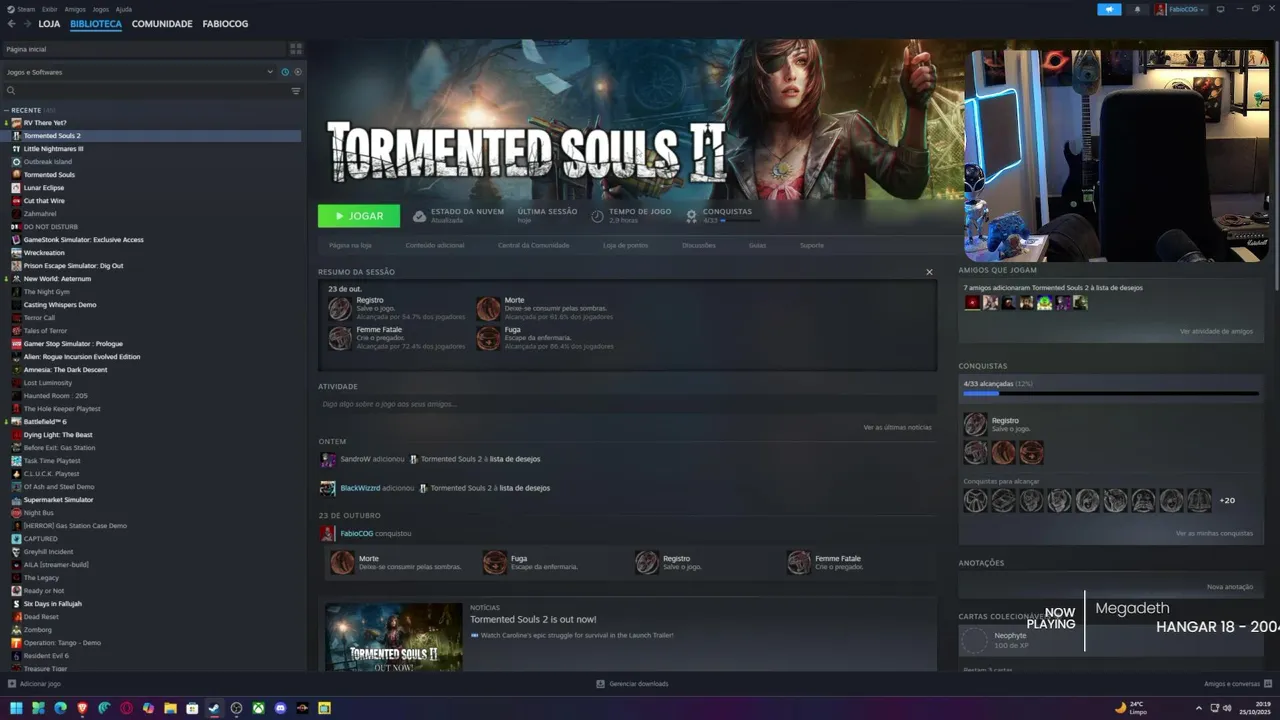Open the Suporte tab

tap(812, 245)
